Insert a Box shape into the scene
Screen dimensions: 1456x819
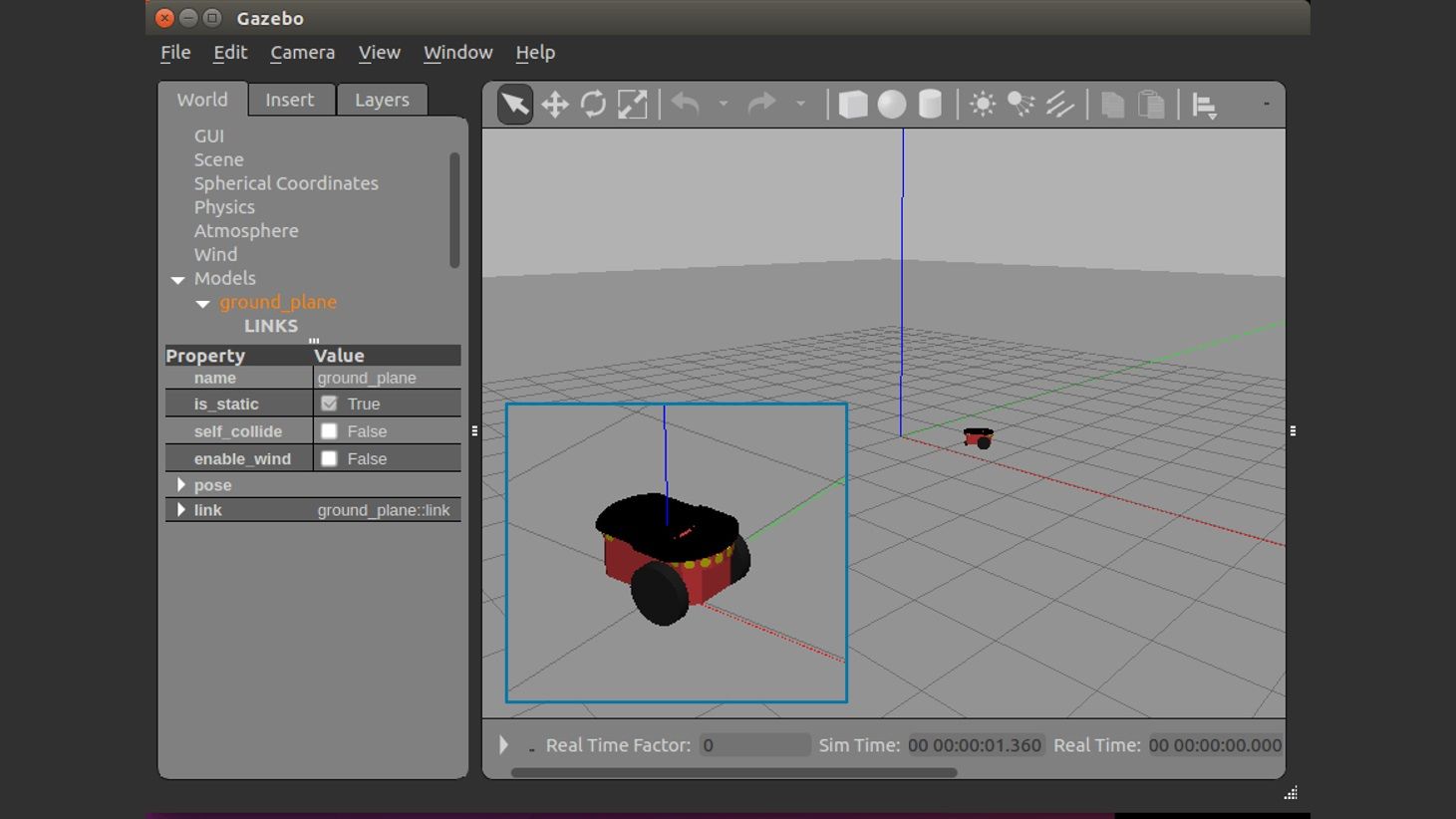[853, 104]
